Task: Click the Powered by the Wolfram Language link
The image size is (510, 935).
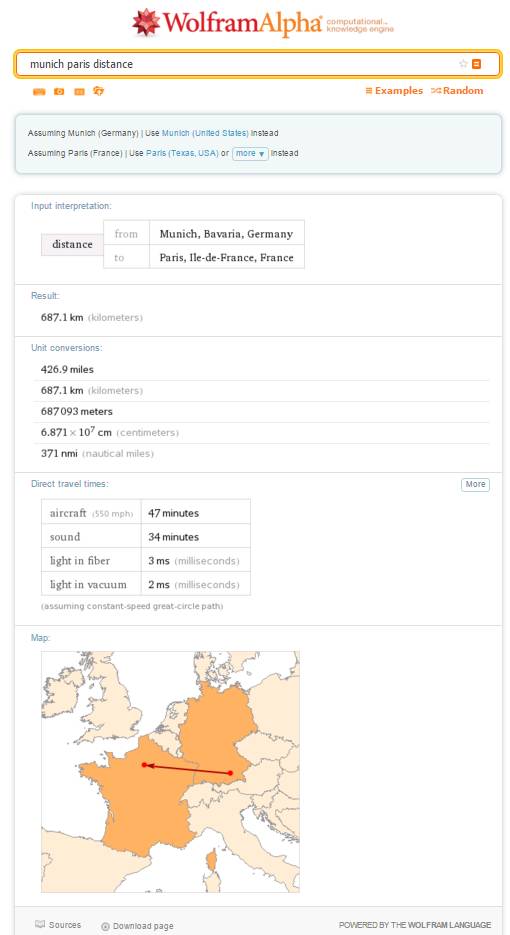Action: tap(415, 925)
